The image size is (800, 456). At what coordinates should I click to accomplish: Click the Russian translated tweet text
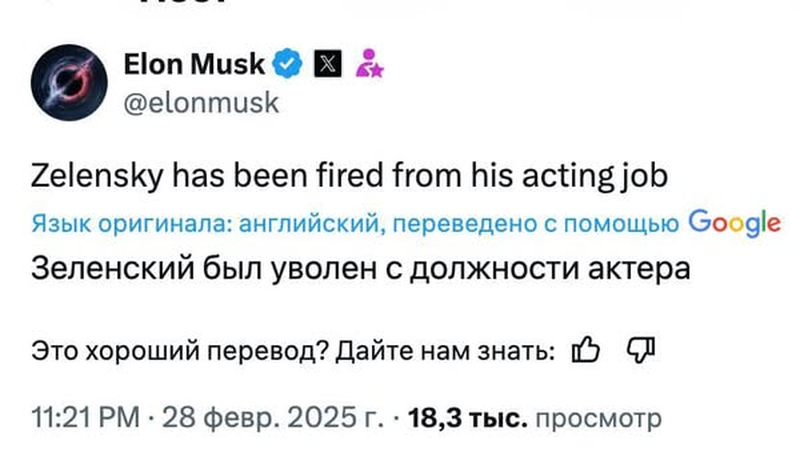pyautogui.click(x=363, y=269)
